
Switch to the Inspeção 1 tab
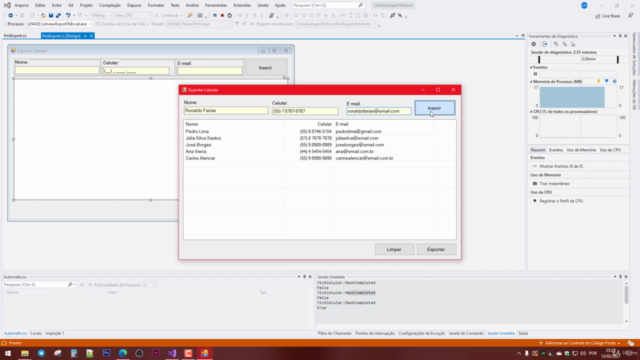coord(55,333)
